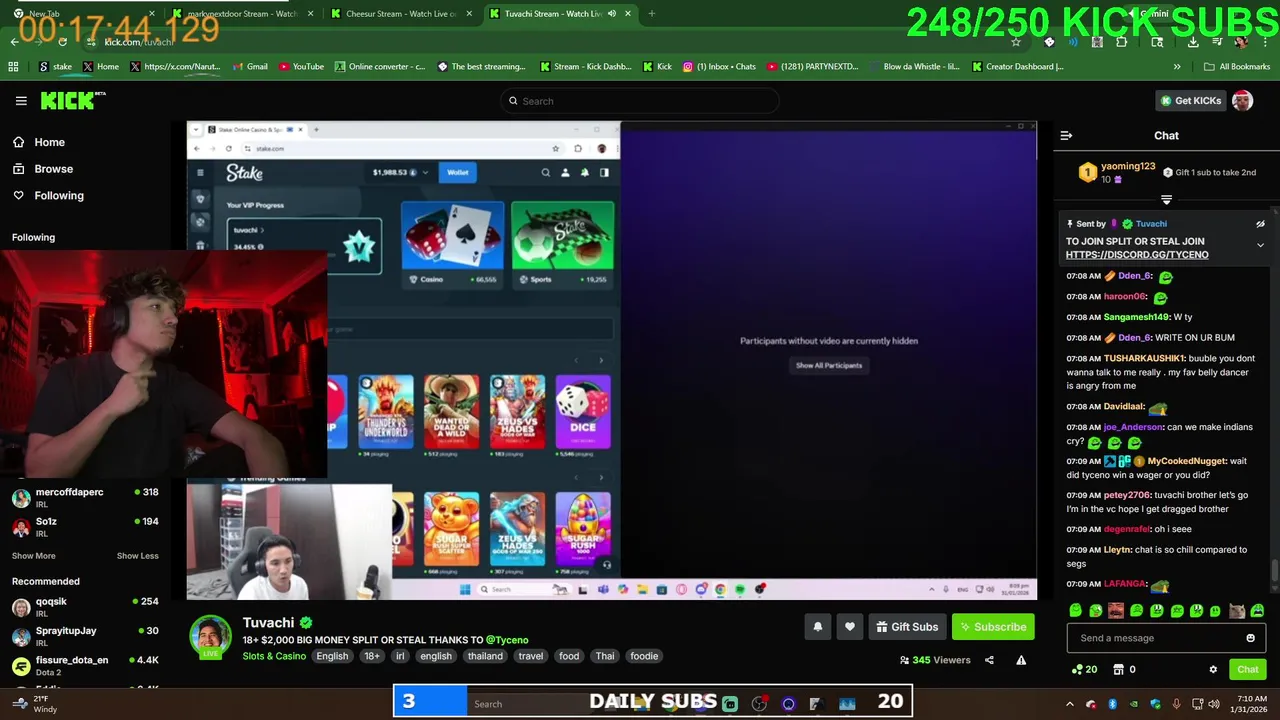Select the thailand stream tag

tap(485, 657)
